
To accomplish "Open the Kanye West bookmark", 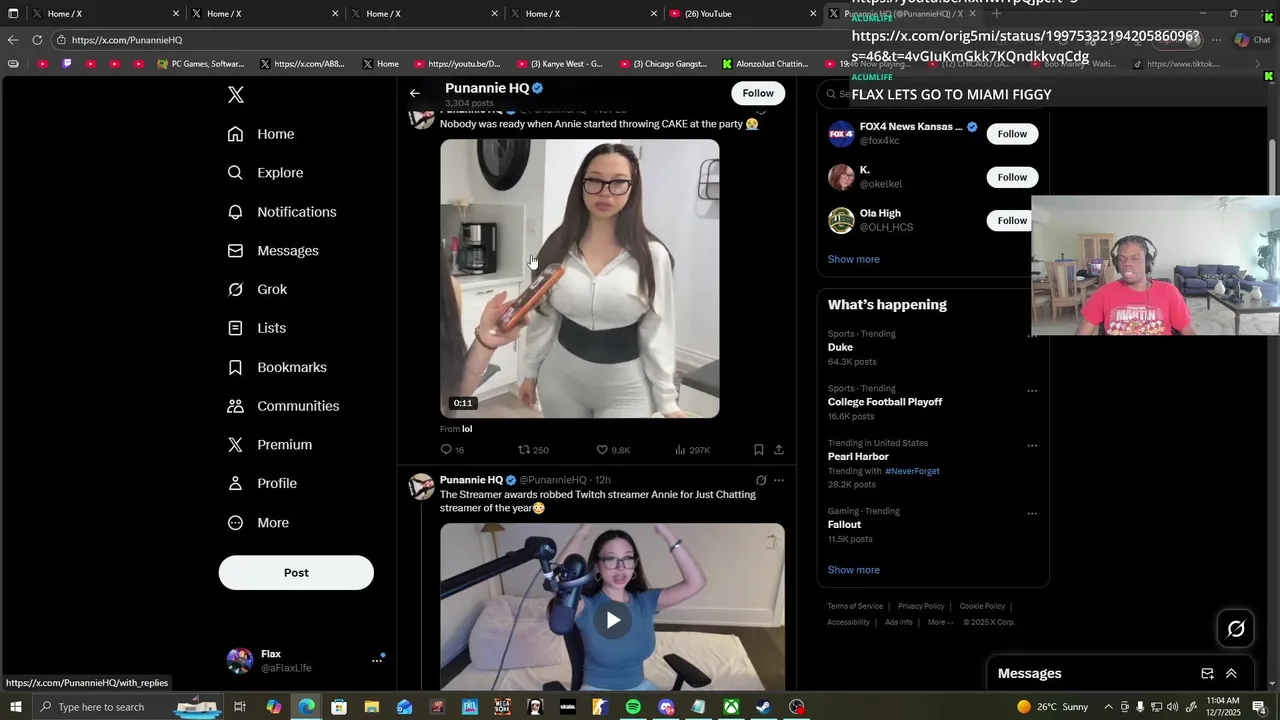I will 560,64.
